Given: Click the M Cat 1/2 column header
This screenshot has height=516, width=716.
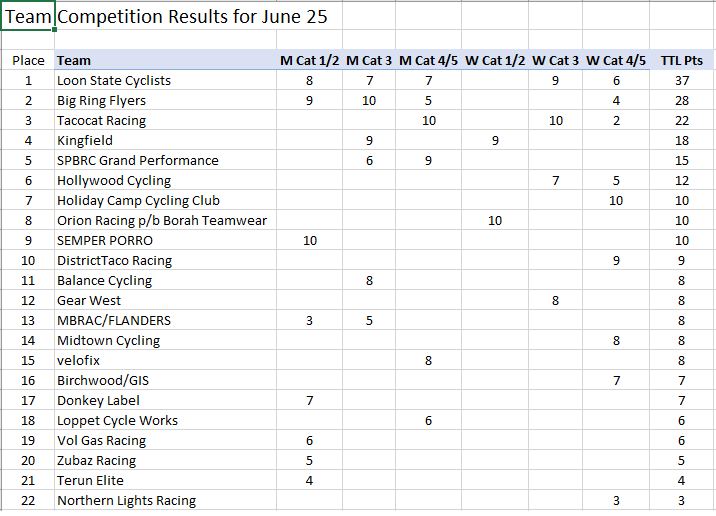Looking at the screenshot, I should (x=309, y=60).
